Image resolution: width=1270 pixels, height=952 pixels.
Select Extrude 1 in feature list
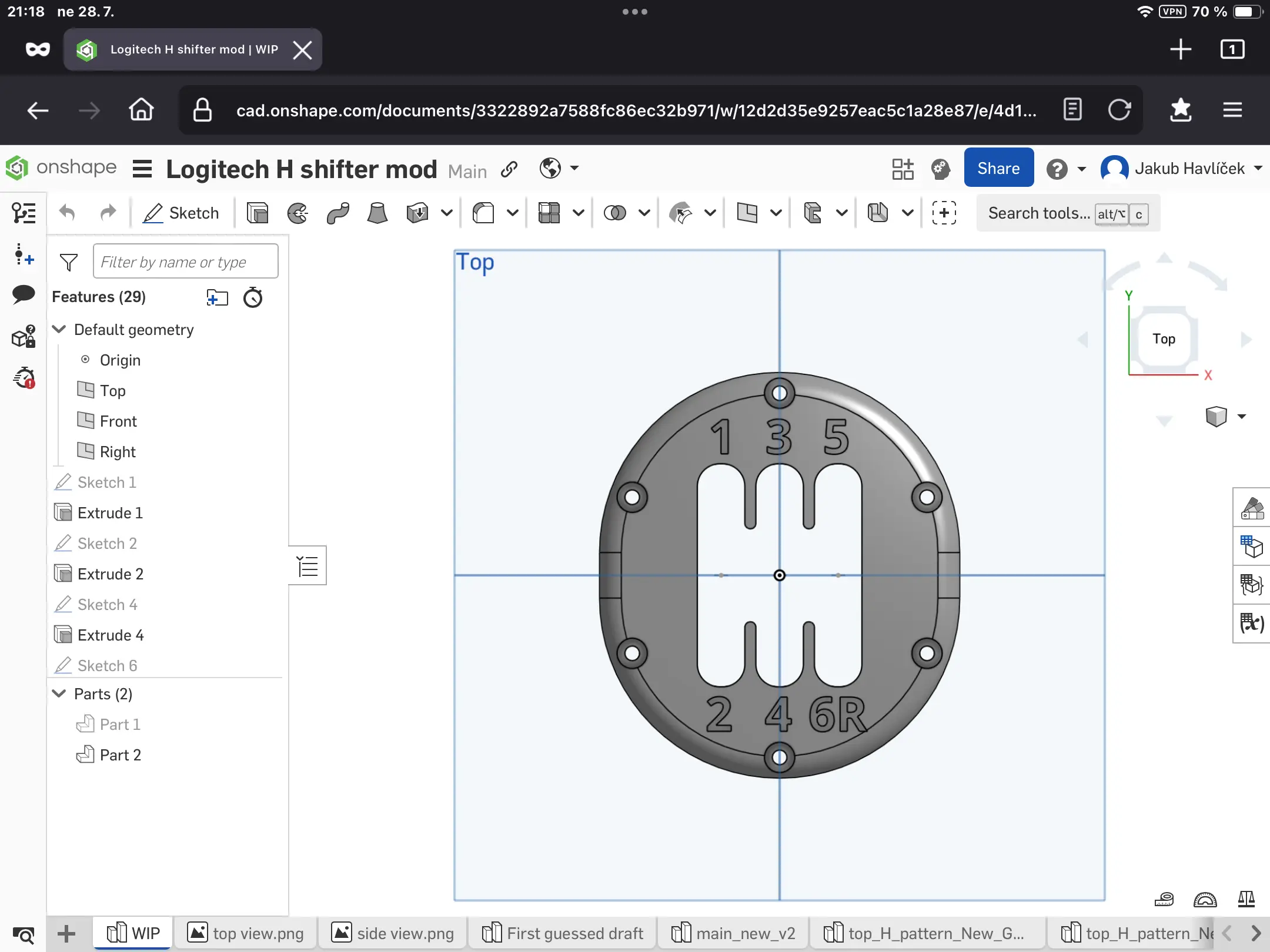110,512
